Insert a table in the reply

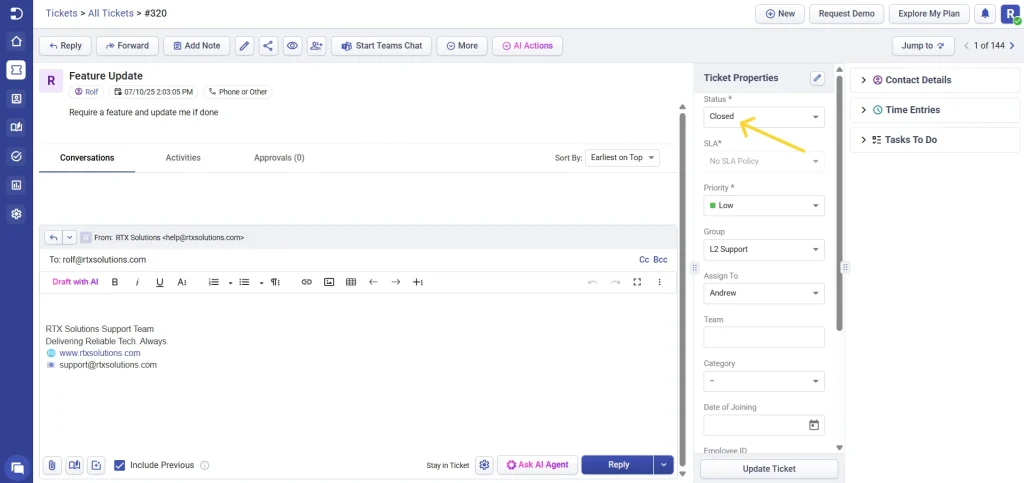tap(351, 282)
